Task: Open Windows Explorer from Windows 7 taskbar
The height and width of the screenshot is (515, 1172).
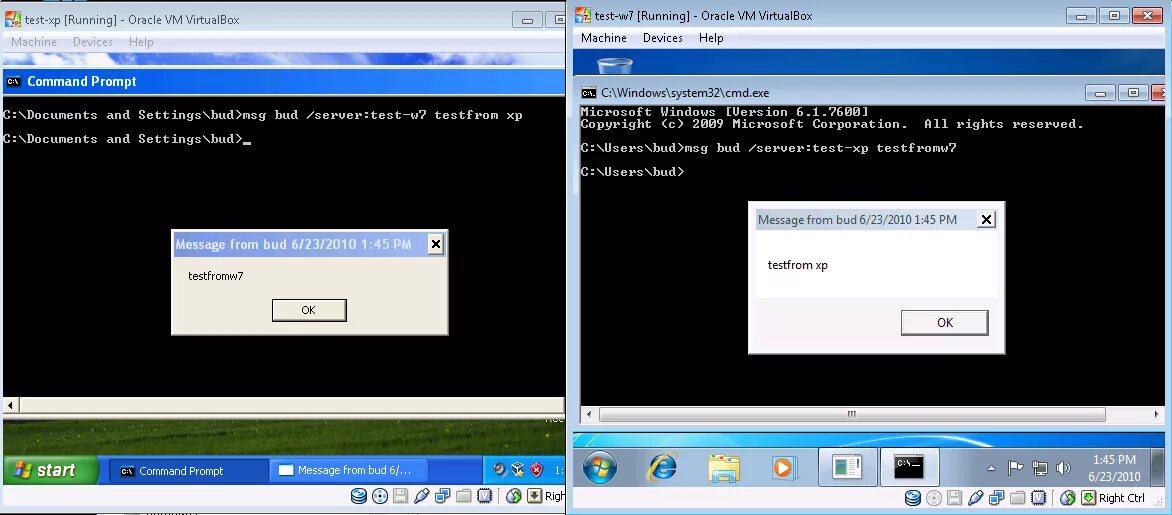Action: coord(724,469)
